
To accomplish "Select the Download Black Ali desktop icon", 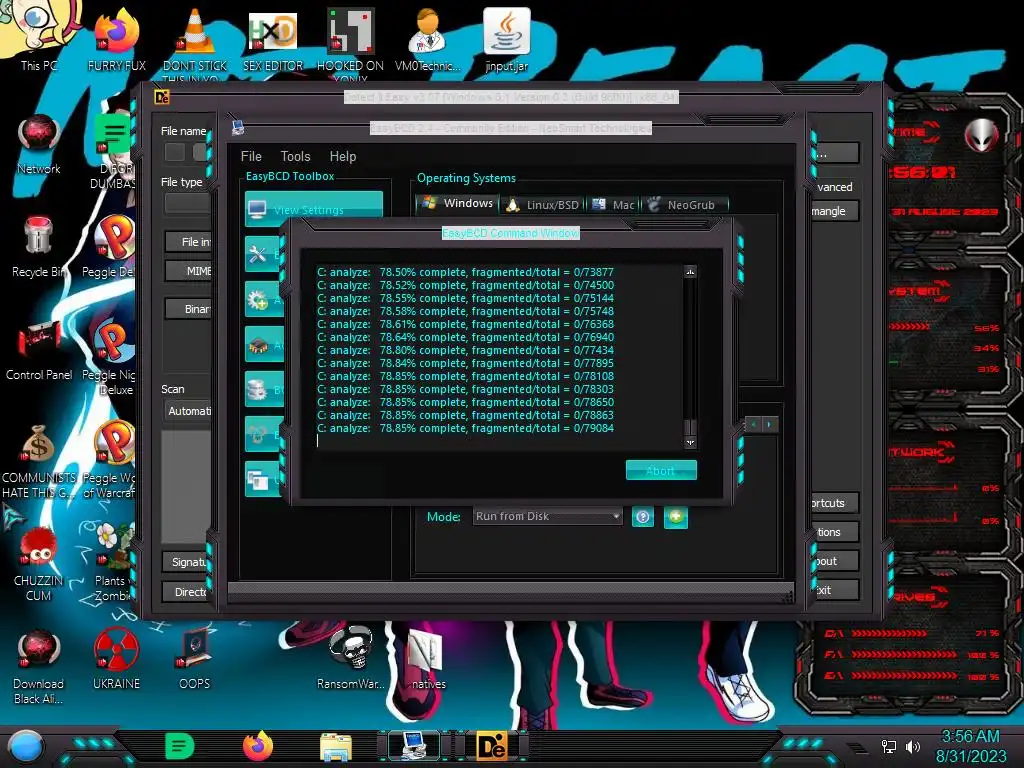I will 39,666.
